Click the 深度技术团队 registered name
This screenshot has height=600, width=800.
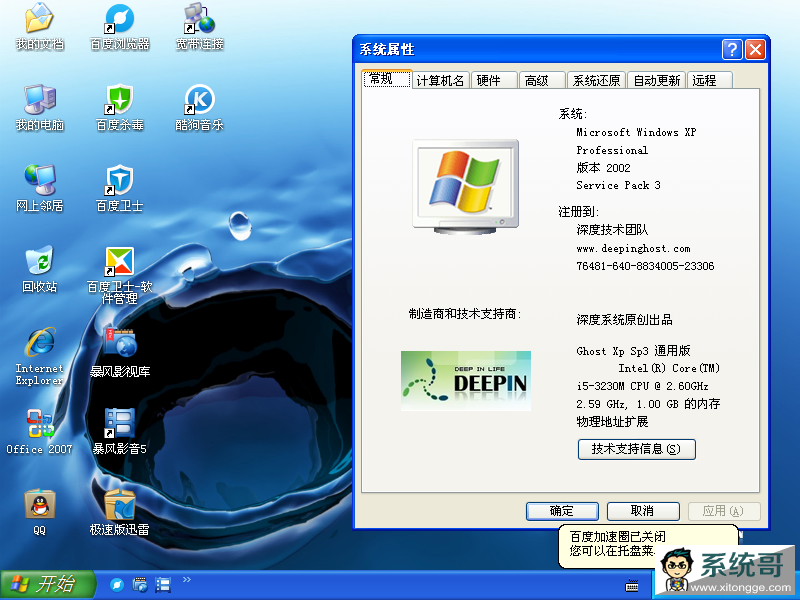[612, 230]
